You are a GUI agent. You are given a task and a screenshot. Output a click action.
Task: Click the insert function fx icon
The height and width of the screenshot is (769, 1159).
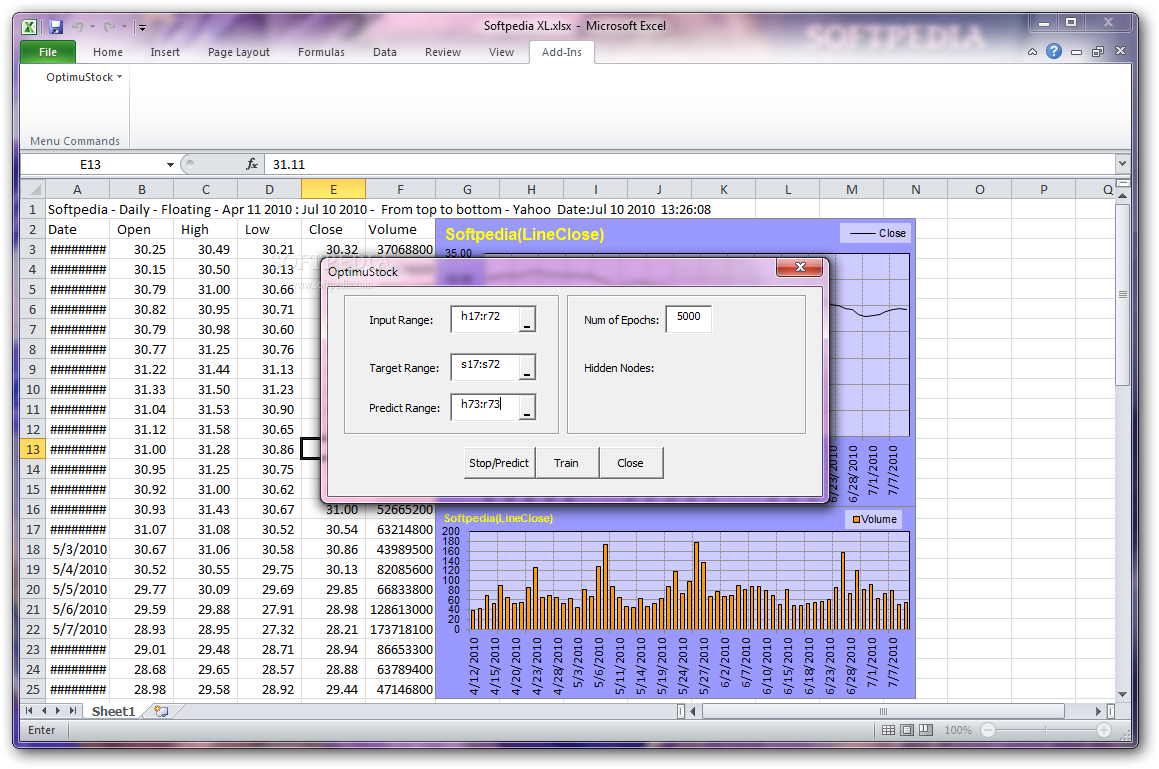252,164
